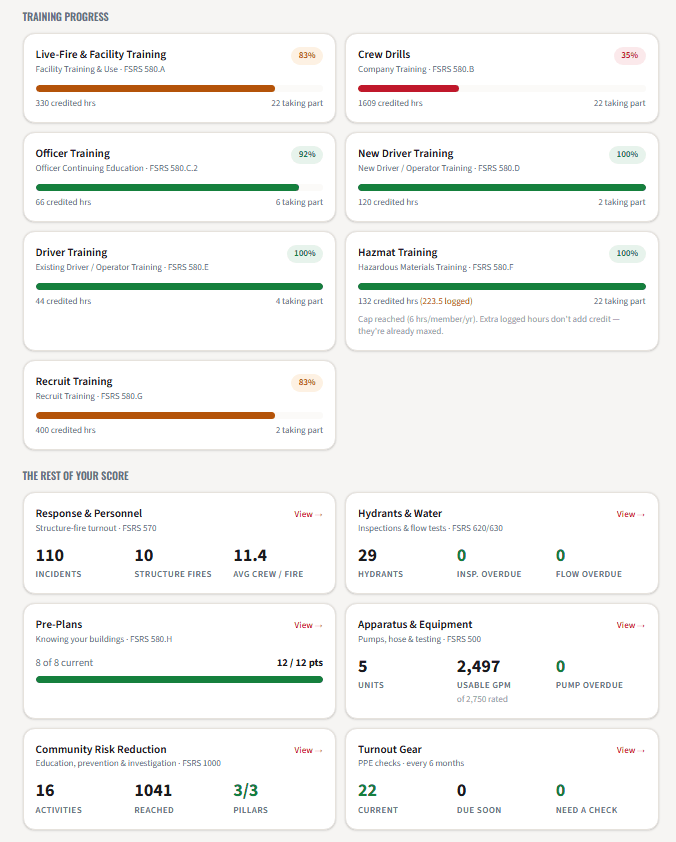Click '66 credited hrs' under Officer Training
This screenshot has width=676, height=842.
[x=63, y=202]
